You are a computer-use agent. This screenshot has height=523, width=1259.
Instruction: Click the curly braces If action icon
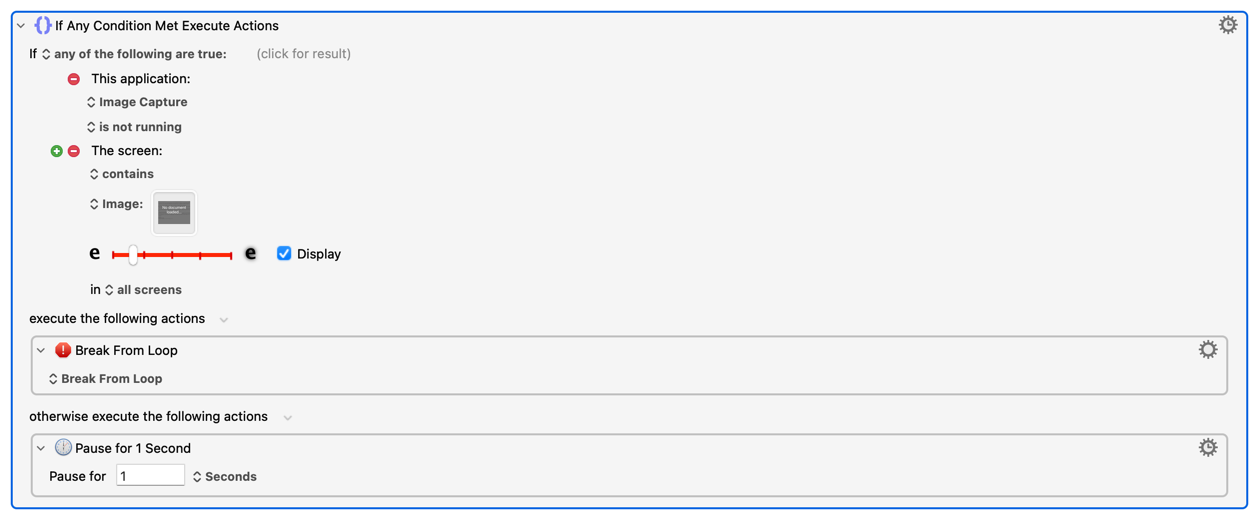(42, 25)
